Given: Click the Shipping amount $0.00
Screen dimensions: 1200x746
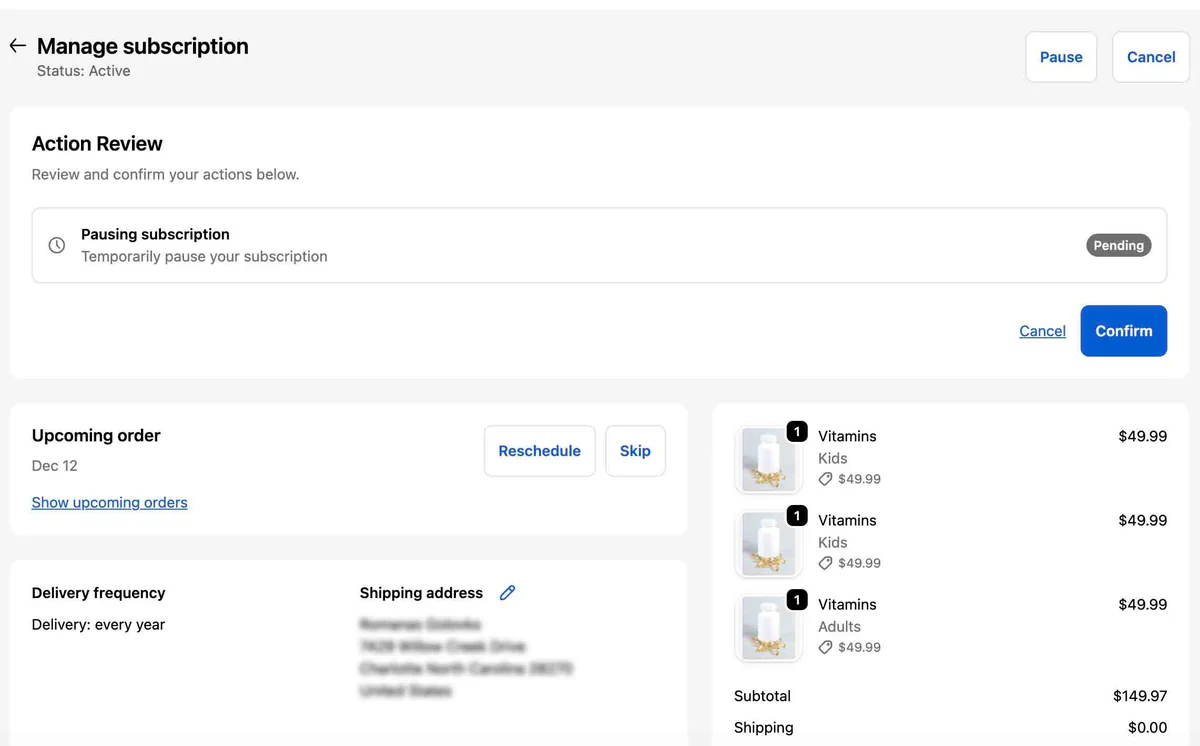Looking at the screenshot, I should pyautogui.click(x=1147, y=728).
